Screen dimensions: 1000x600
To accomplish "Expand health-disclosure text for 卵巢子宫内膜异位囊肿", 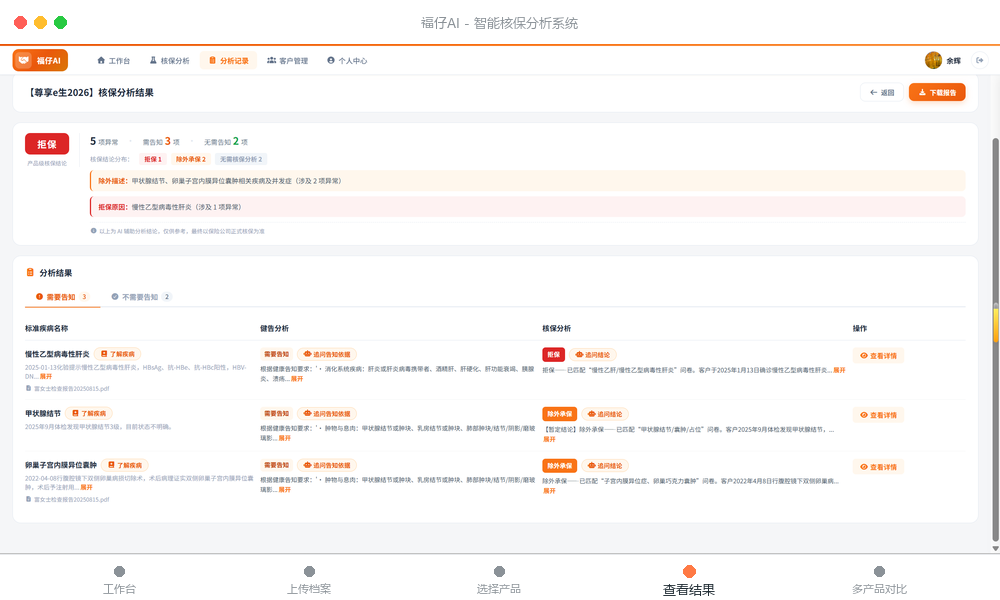I will click(x=284, y=490).
